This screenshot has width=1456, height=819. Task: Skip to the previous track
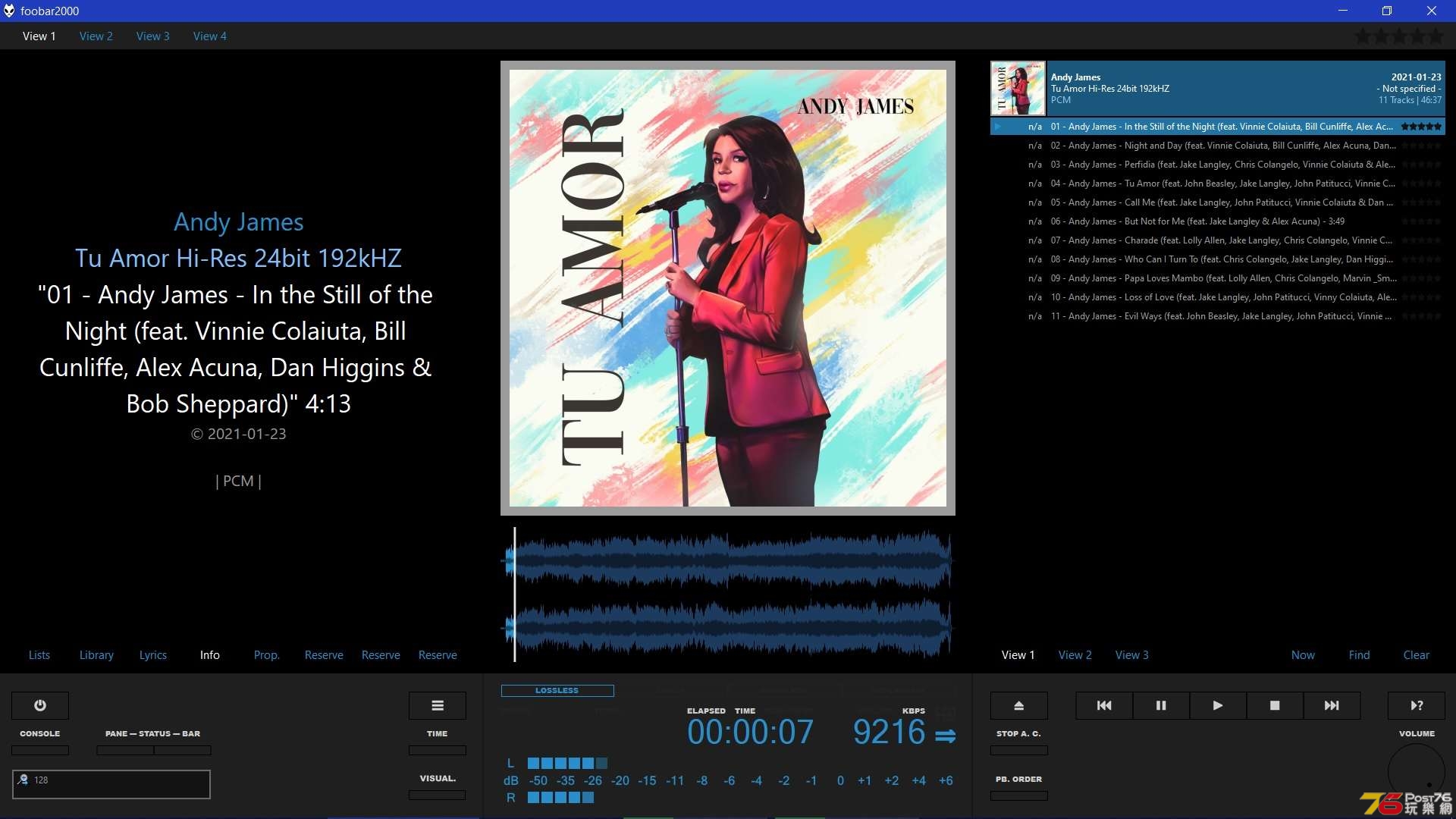[x=1104, y=705]
